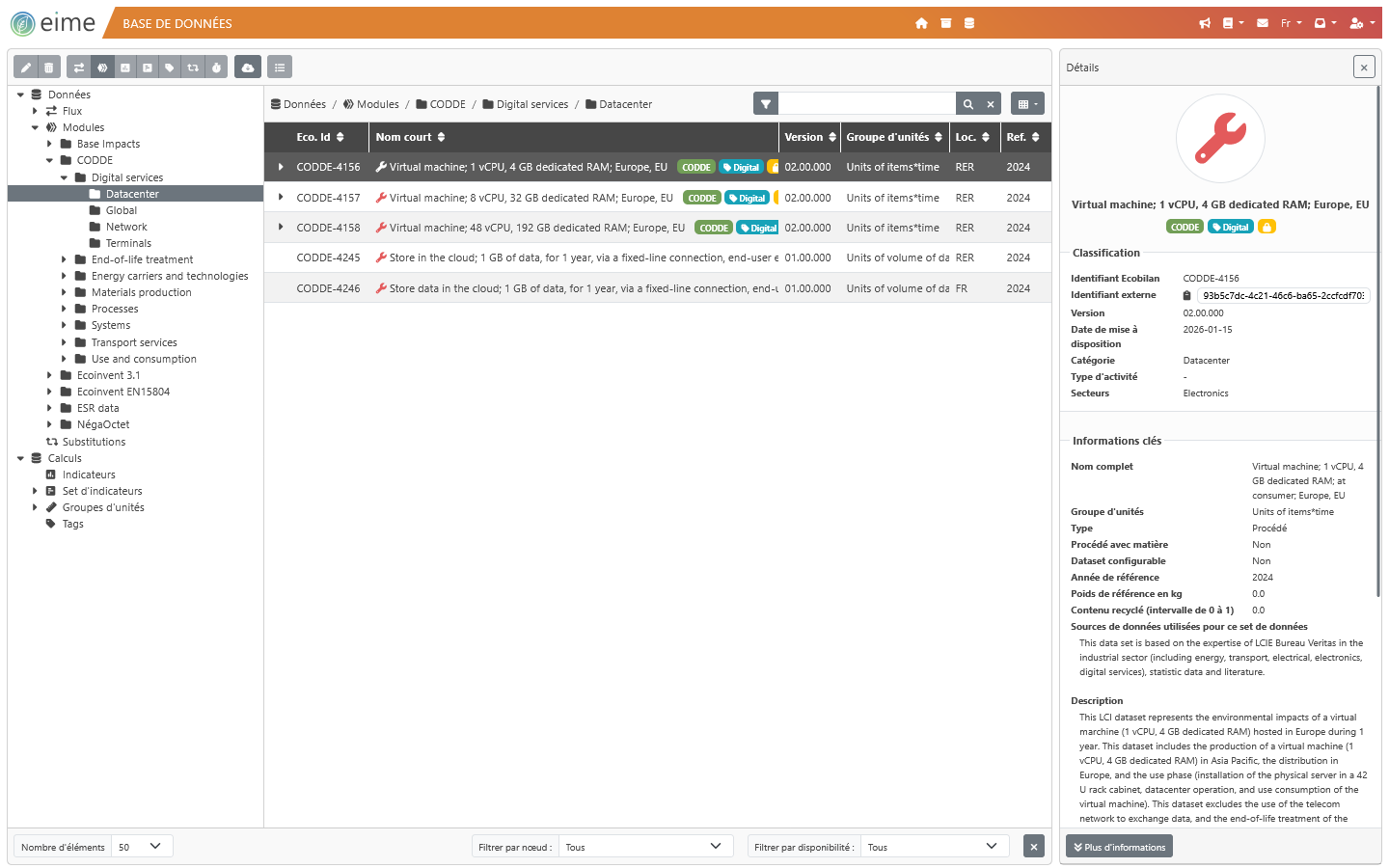Open the user settings dropdown
The height and width of the screenshot is (868, 1389).
[1361, 23]
